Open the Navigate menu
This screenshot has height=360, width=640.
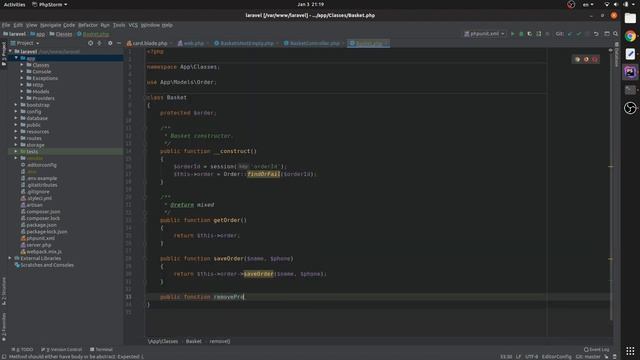click(x=50, y=25)
